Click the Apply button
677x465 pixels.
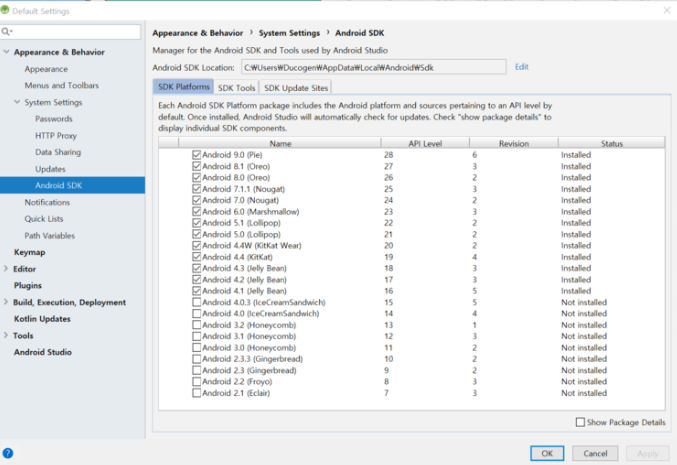pyautogui.click(x=648, y=453)
